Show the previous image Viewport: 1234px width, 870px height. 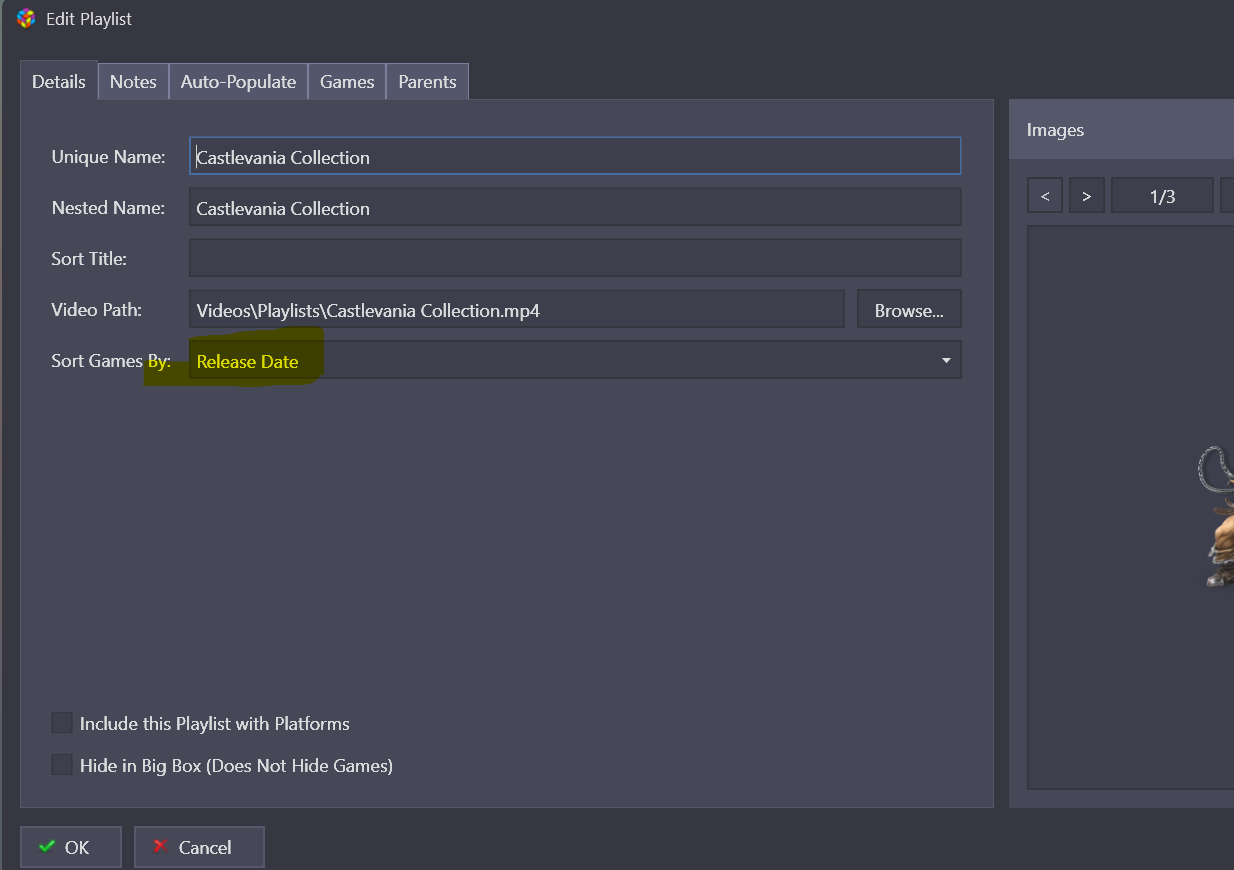(1045, 196)
